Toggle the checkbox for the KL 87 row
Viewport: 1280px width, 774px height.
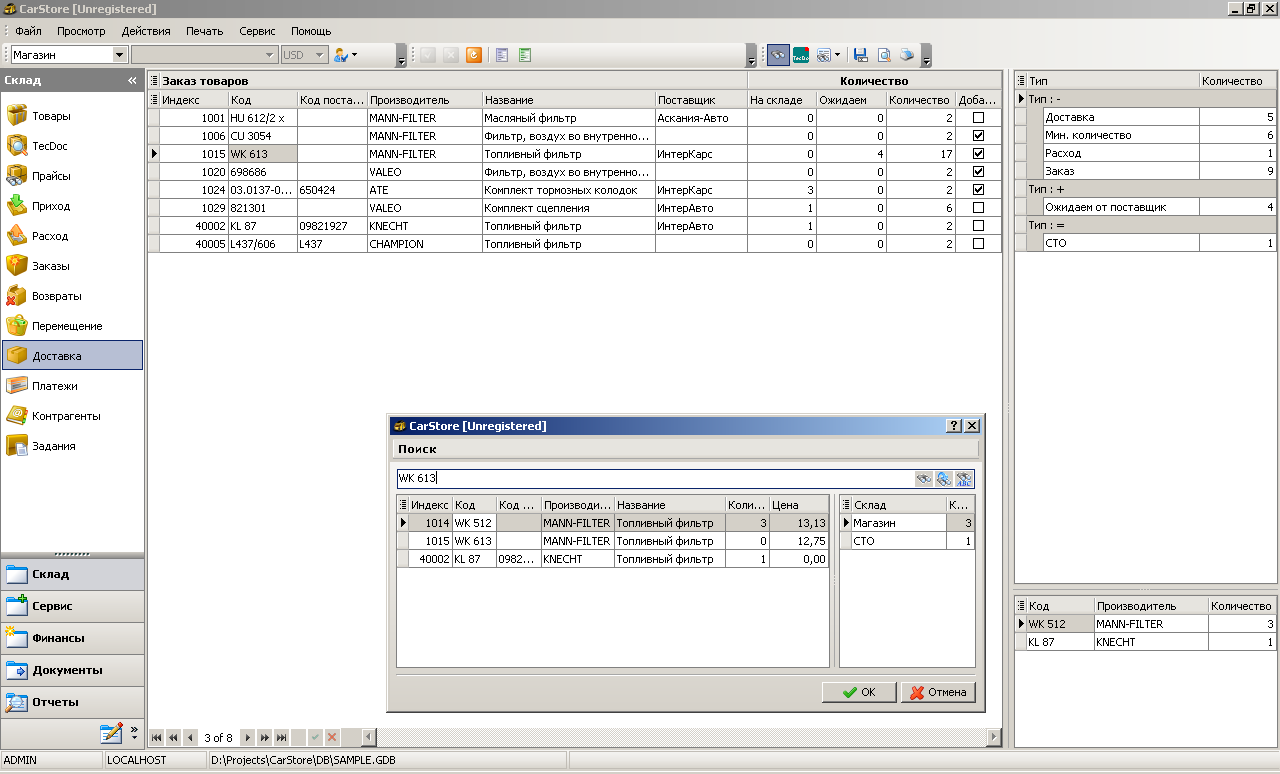(x=978, y=226)
